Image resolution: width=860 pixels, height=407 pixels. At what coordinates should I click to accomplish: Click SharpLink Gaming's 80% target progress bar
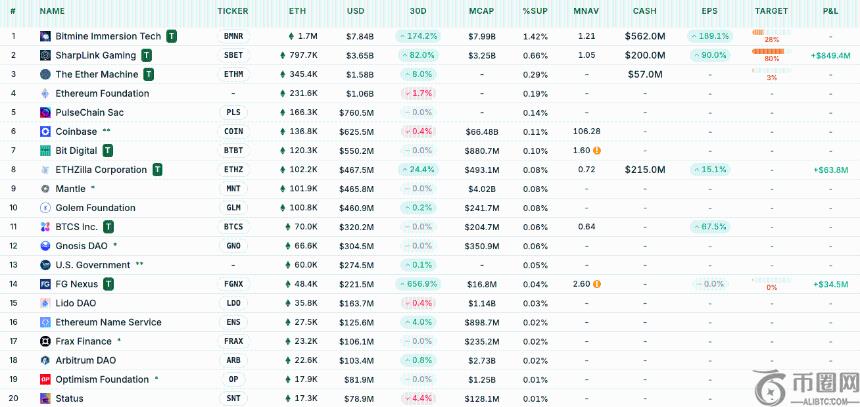(x=770, y=51)
